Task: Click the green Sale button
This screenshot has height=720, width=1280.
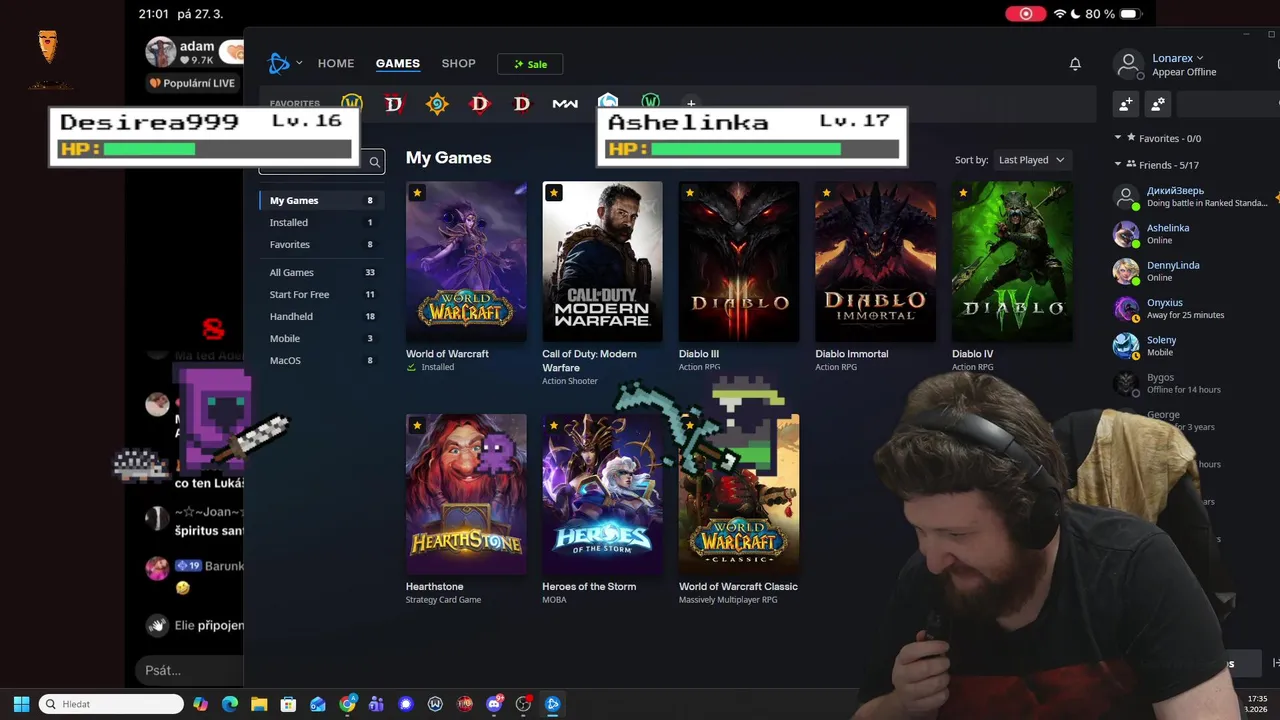Action: click(530, 64)
